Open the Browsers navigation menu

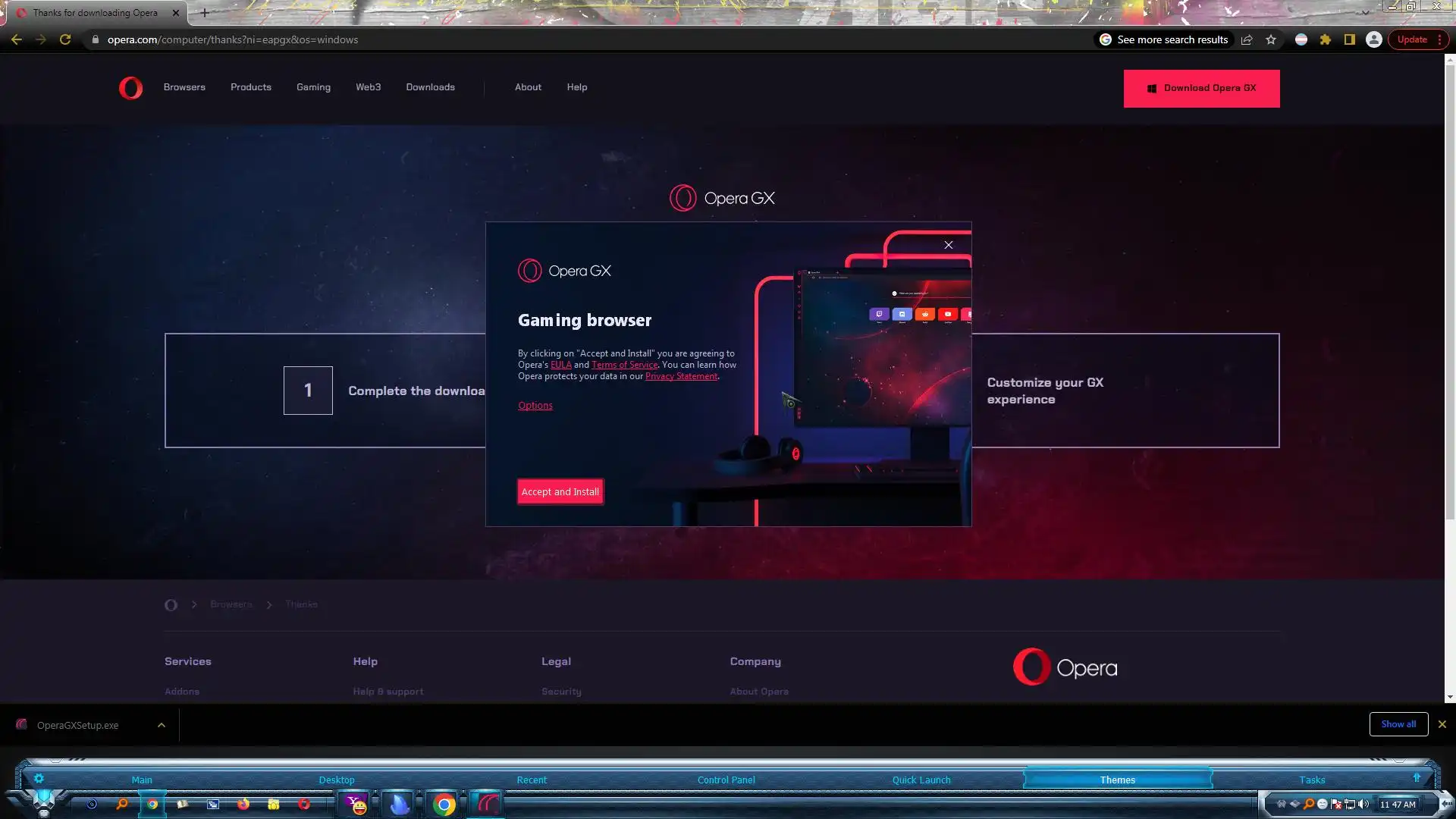click(x=184, y=87)
